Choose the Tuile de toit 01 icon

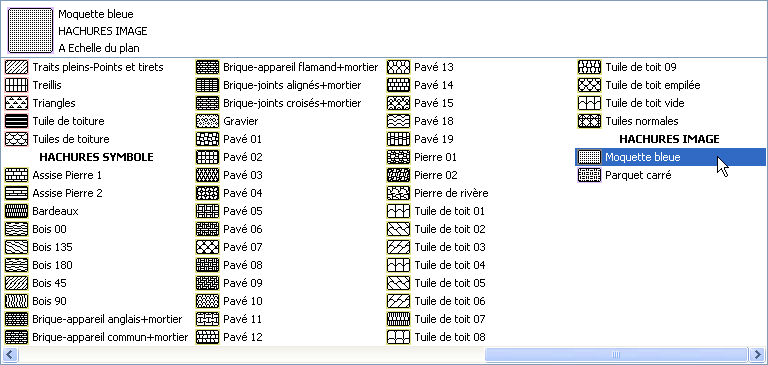(x=398, y=211)
